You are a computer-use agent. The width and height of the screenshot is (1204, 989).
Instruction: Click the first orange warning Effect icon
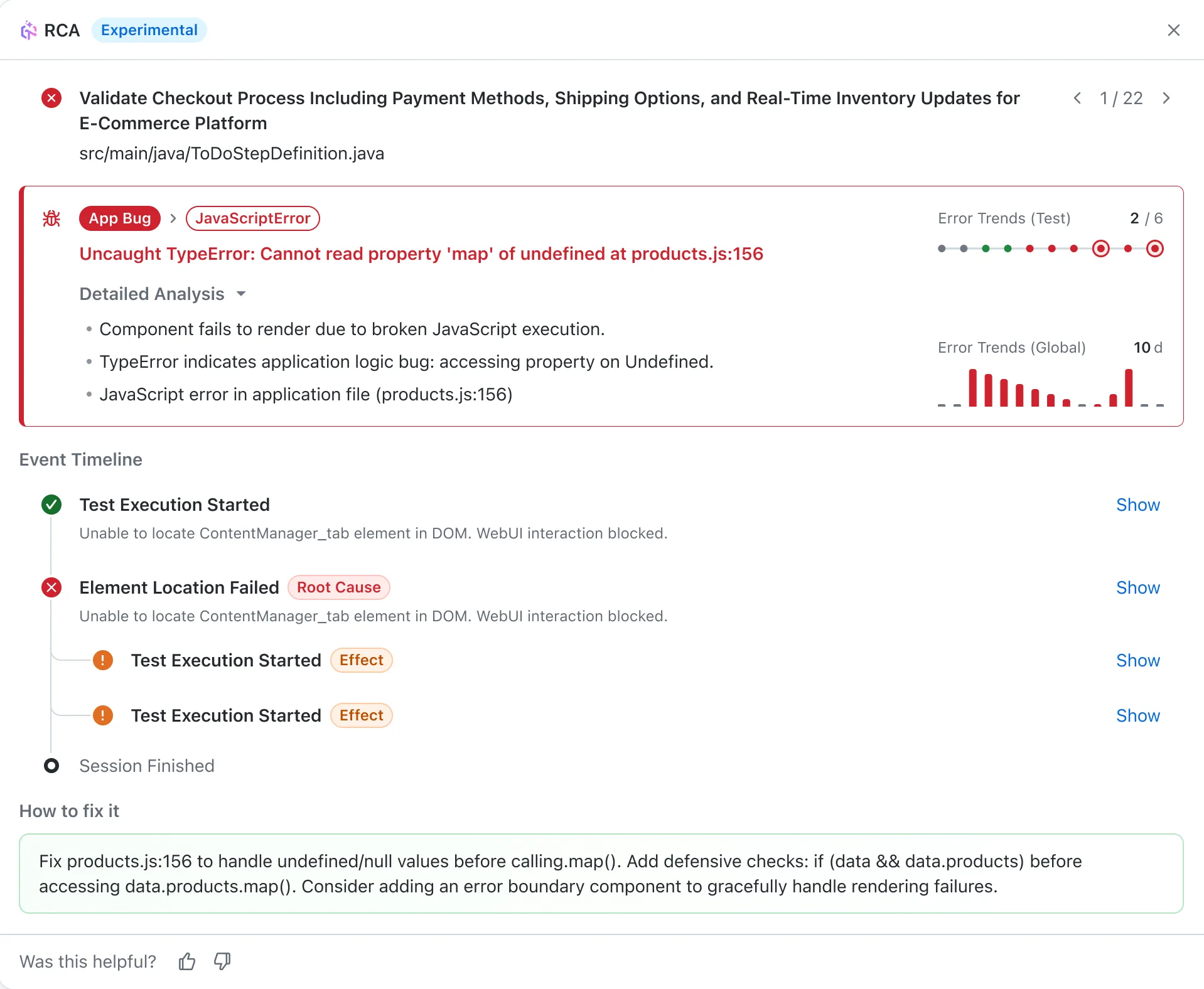pyautogui.click(x=103, y=660)
